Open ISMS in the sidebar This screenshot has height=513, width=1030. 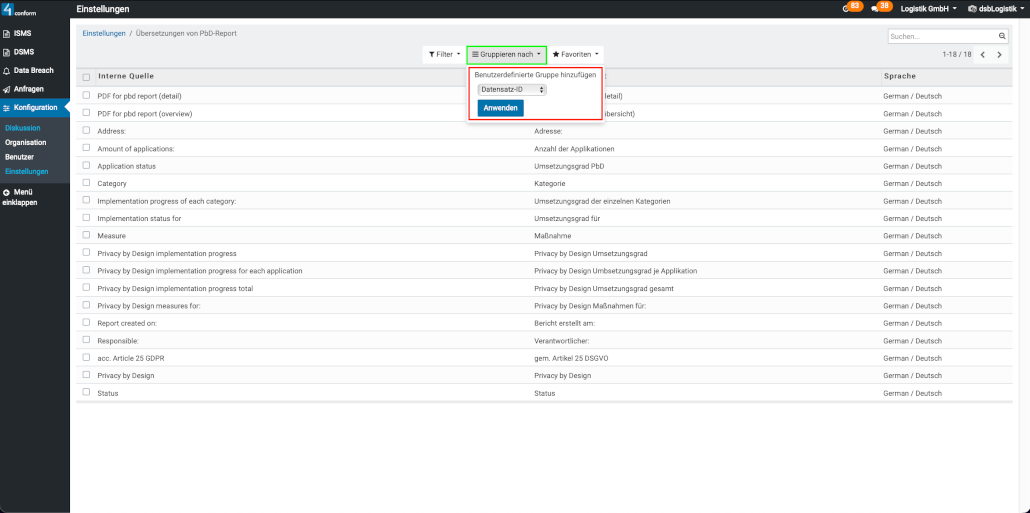(22, 33)
